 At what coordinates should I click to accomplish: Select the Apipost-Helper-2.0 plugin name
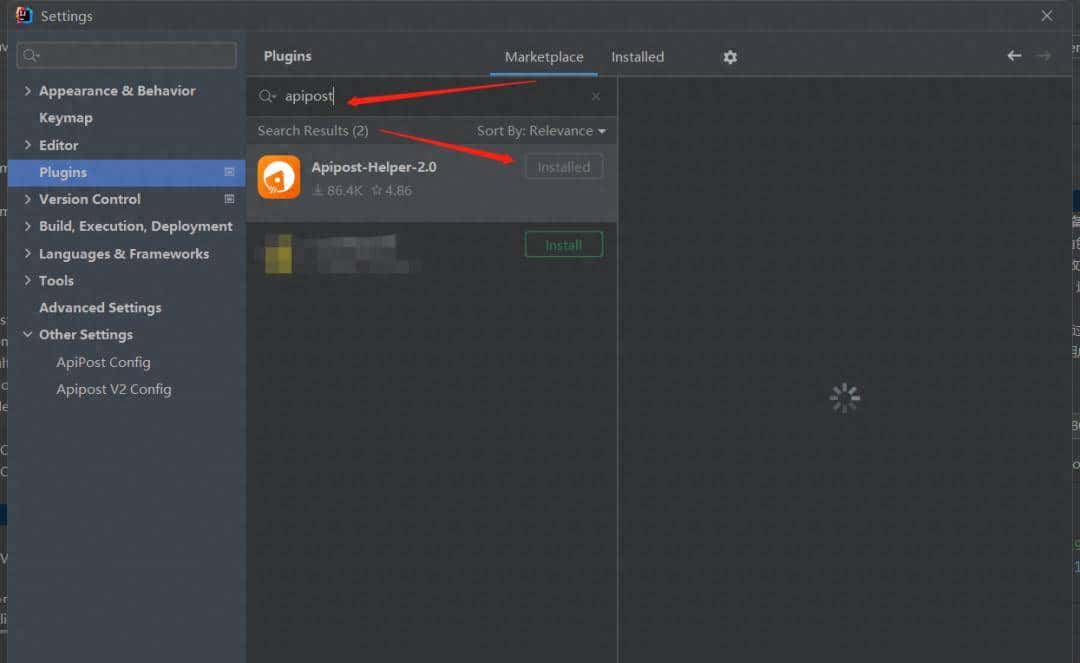373,167
